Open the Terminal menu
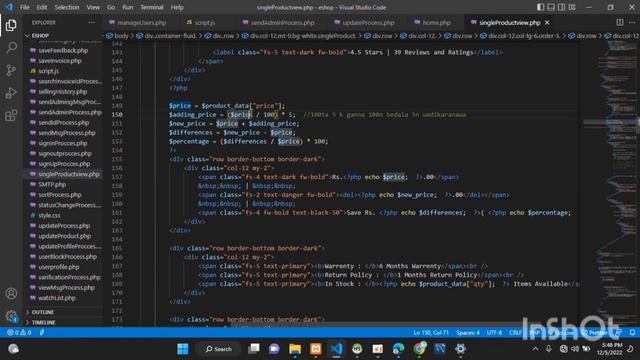 tap(151, 7)
